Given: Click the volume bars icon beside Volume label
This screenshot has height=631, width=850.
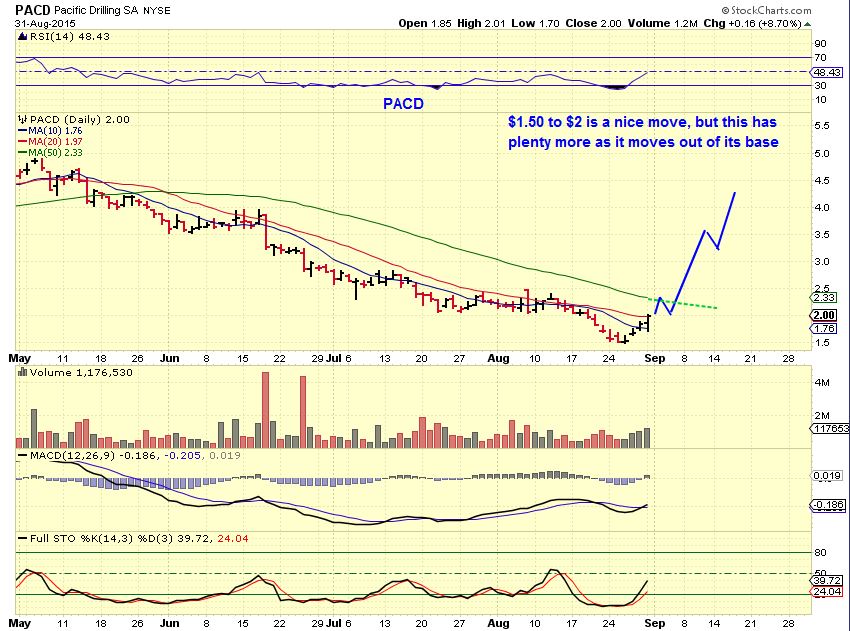Looking at the screenshot, I should tap(23, 372).
